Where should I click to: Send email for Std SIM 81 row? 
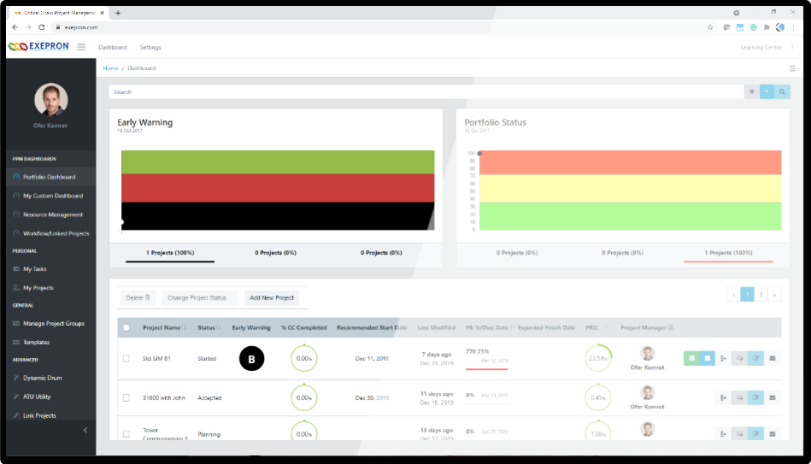(772, 358)
